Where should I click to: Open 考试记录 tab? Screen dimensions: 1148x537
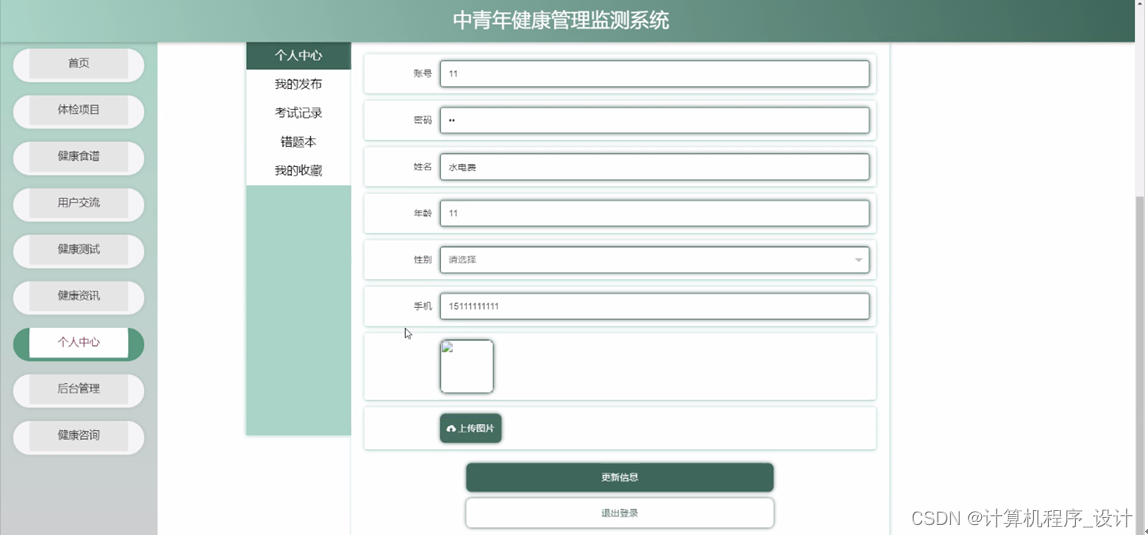[299, 113]
